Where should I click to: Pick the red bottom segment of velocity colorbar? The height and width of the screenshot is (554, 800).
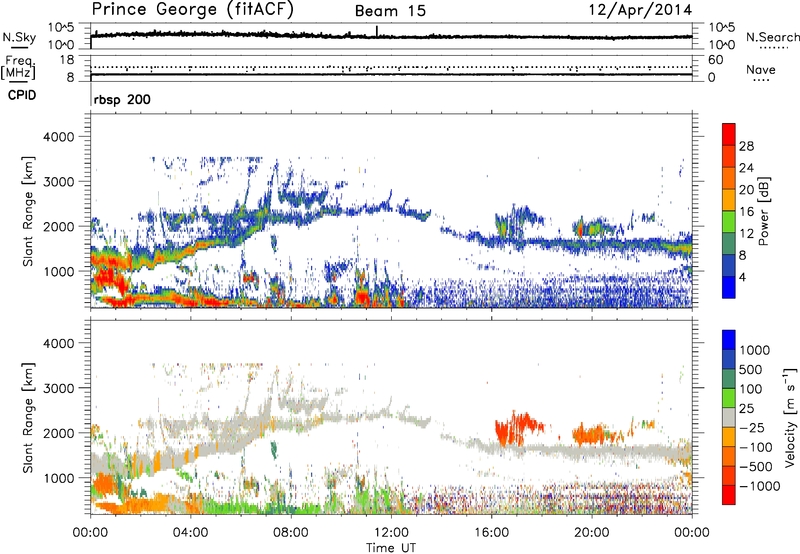point(729,495)
